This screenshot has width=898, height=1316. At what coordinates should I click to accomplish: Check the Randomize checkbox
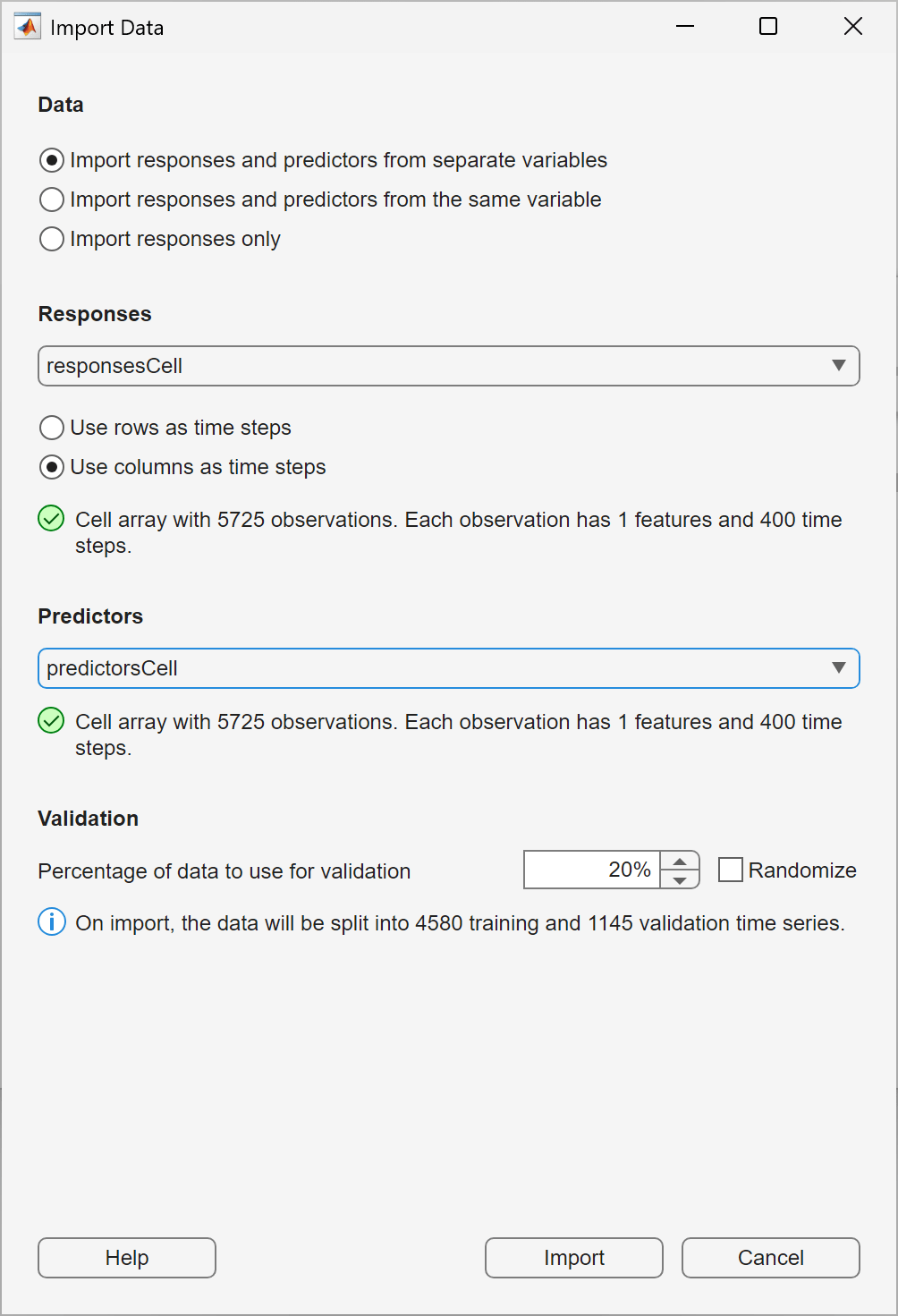tap(731, 869)
